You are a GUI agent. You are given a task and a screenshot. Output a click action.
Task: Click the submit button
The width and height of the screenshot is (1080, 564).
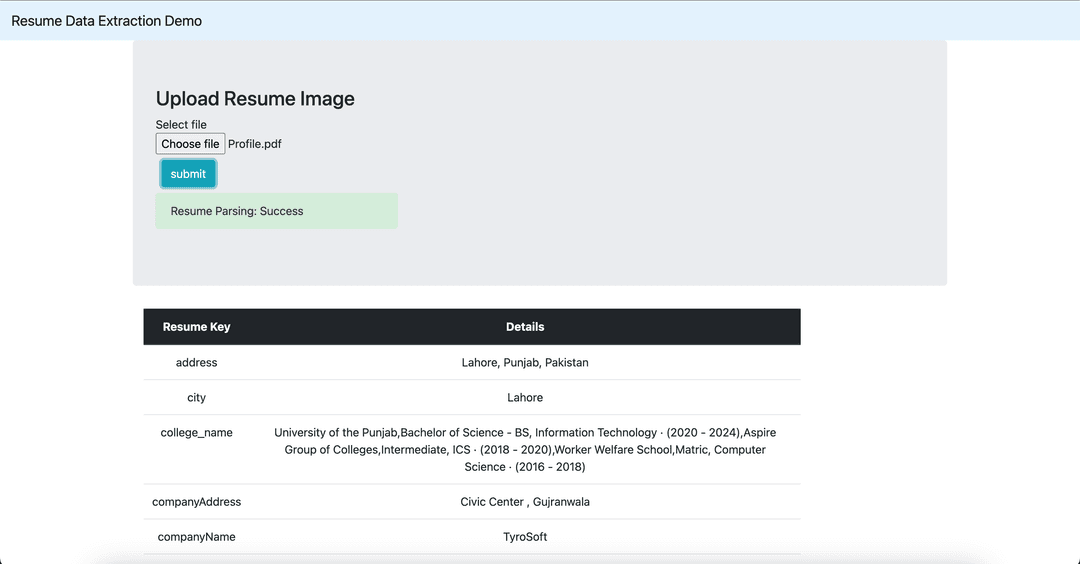[188, 174]
